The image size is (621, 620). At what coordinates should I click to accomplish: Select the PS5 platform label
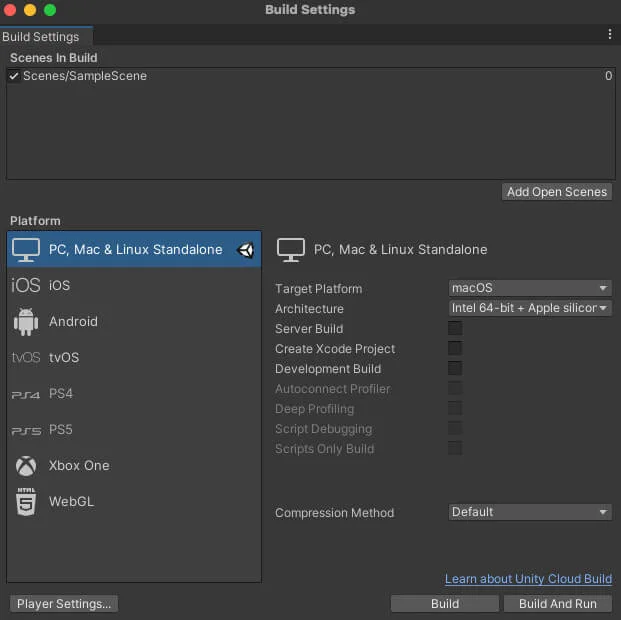[x=61, y=430]
